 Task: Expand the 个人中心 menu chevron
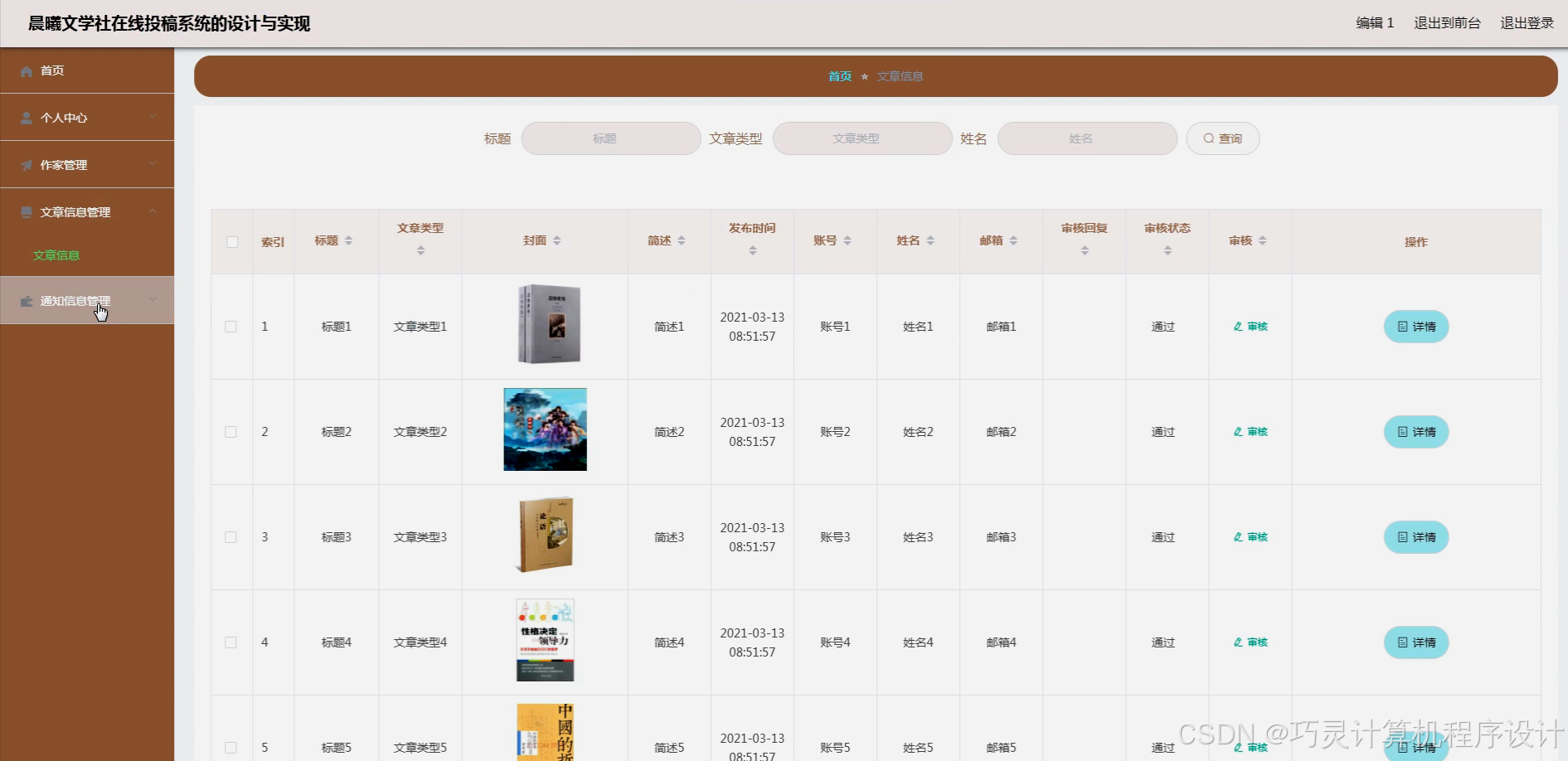point(153,117)
